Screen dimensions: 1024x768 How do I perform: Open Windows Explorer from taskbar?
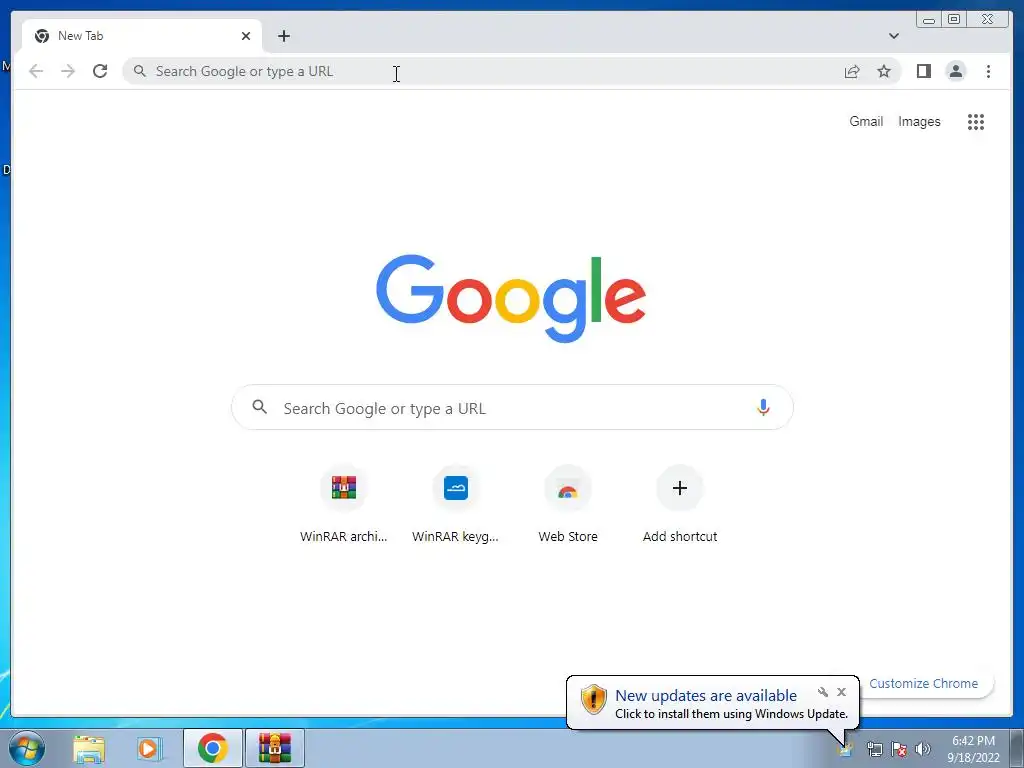(89, 748)
